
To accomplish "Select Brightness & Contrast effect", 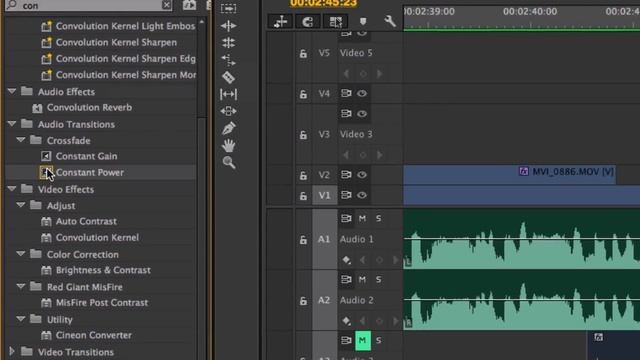I will pos(103,270).
